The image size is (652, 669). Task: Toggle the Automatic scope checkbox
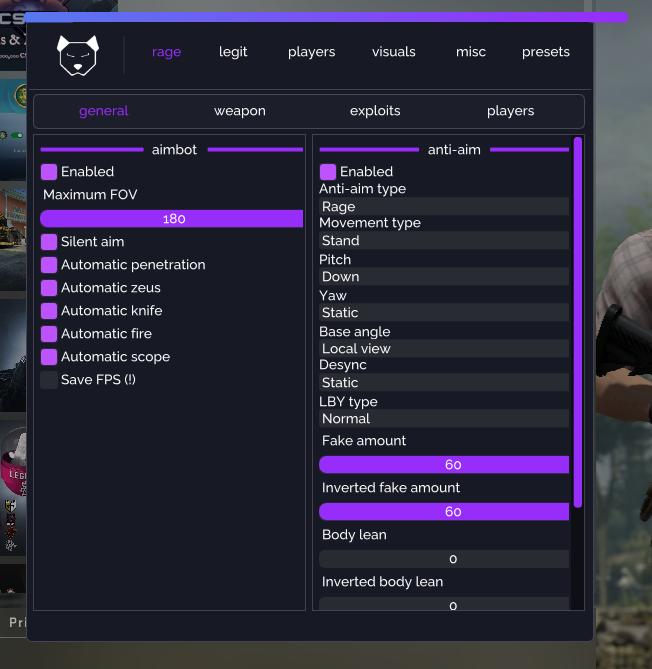49,357
